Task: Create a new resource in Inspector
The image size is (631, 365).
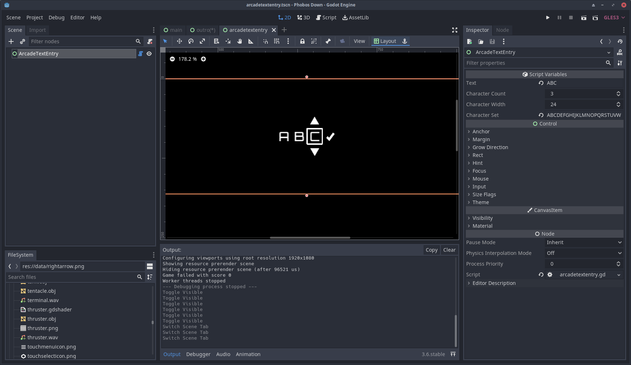Action: pyautogui.click(x=469, y=41)
